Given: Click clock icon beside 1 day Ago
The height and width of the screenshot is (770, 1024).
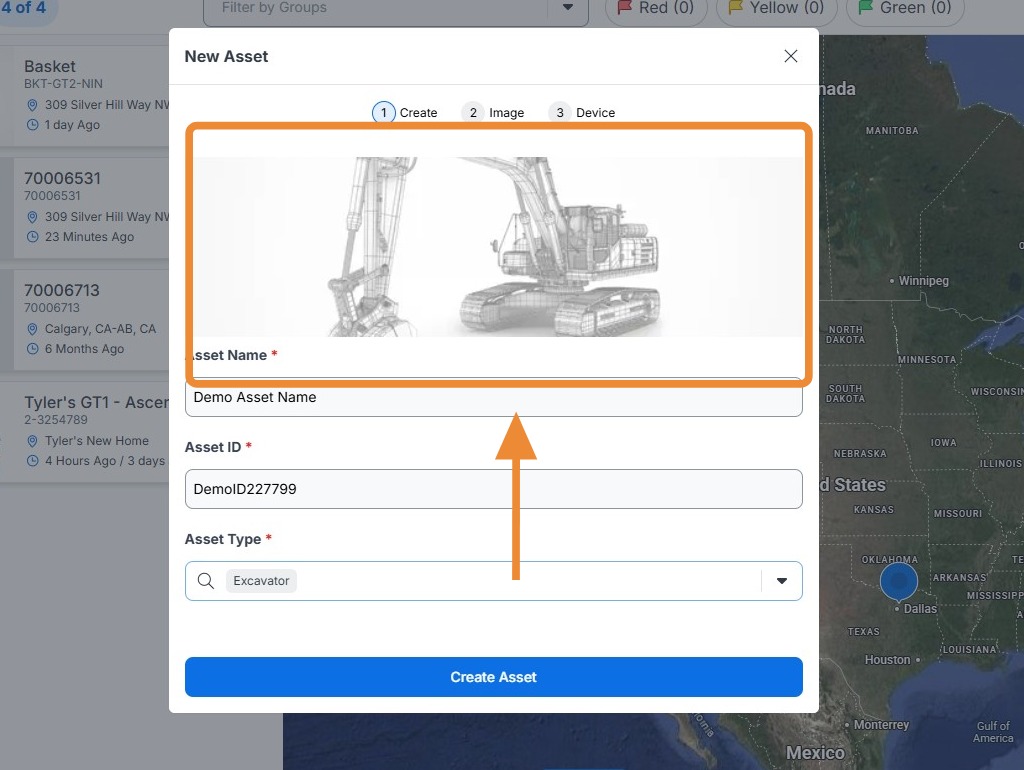Looking at the screenshot, I should pyautogui.click(x=32, y=125).
